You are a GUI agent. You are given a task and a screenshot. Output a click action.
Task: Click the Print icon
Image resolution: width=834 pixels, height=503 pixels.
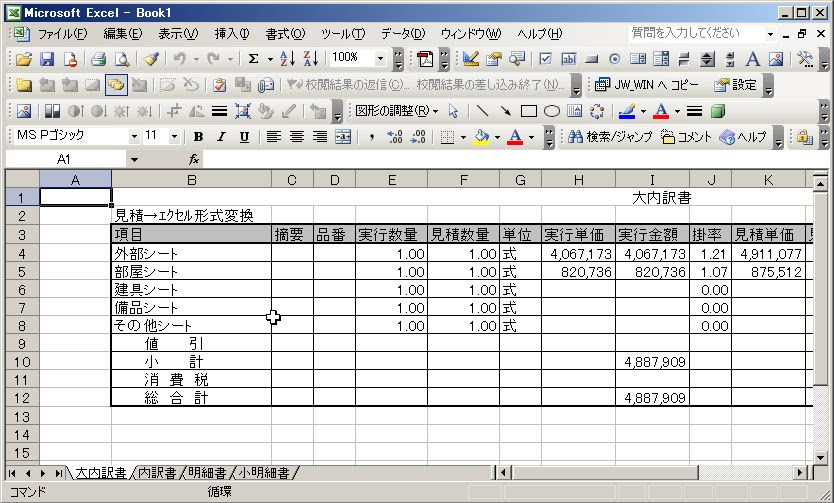[98, 59]
